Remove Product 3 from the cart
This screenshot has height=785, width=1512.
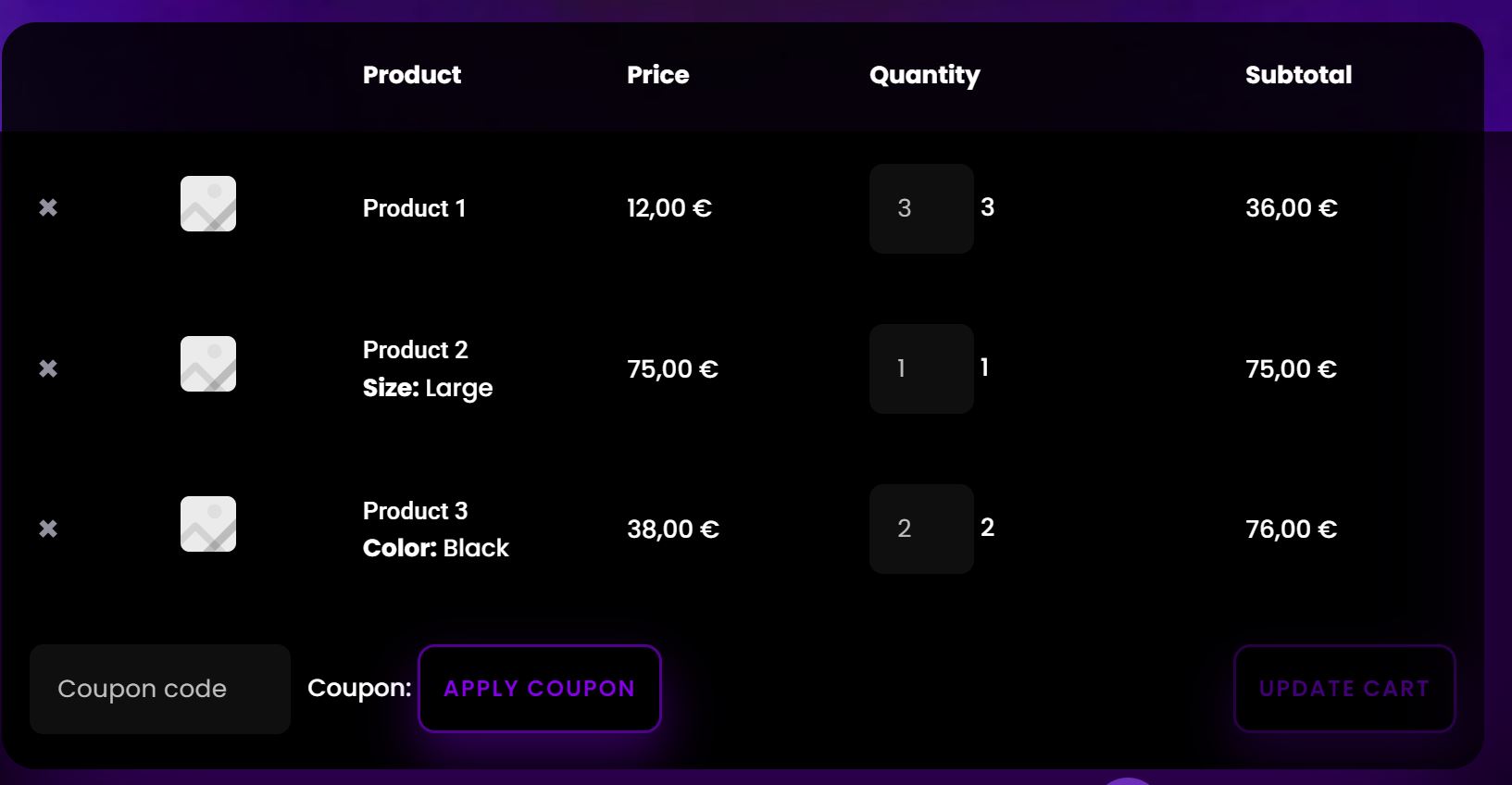(x=48, y=528)
